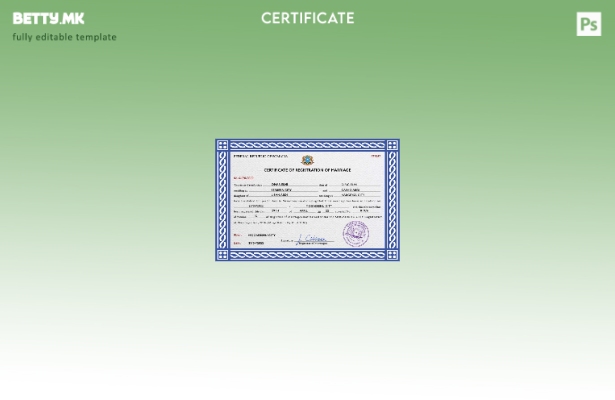Click the national emblem on the certificate
This screenshot has width=615, height=400.
[307, 159]
